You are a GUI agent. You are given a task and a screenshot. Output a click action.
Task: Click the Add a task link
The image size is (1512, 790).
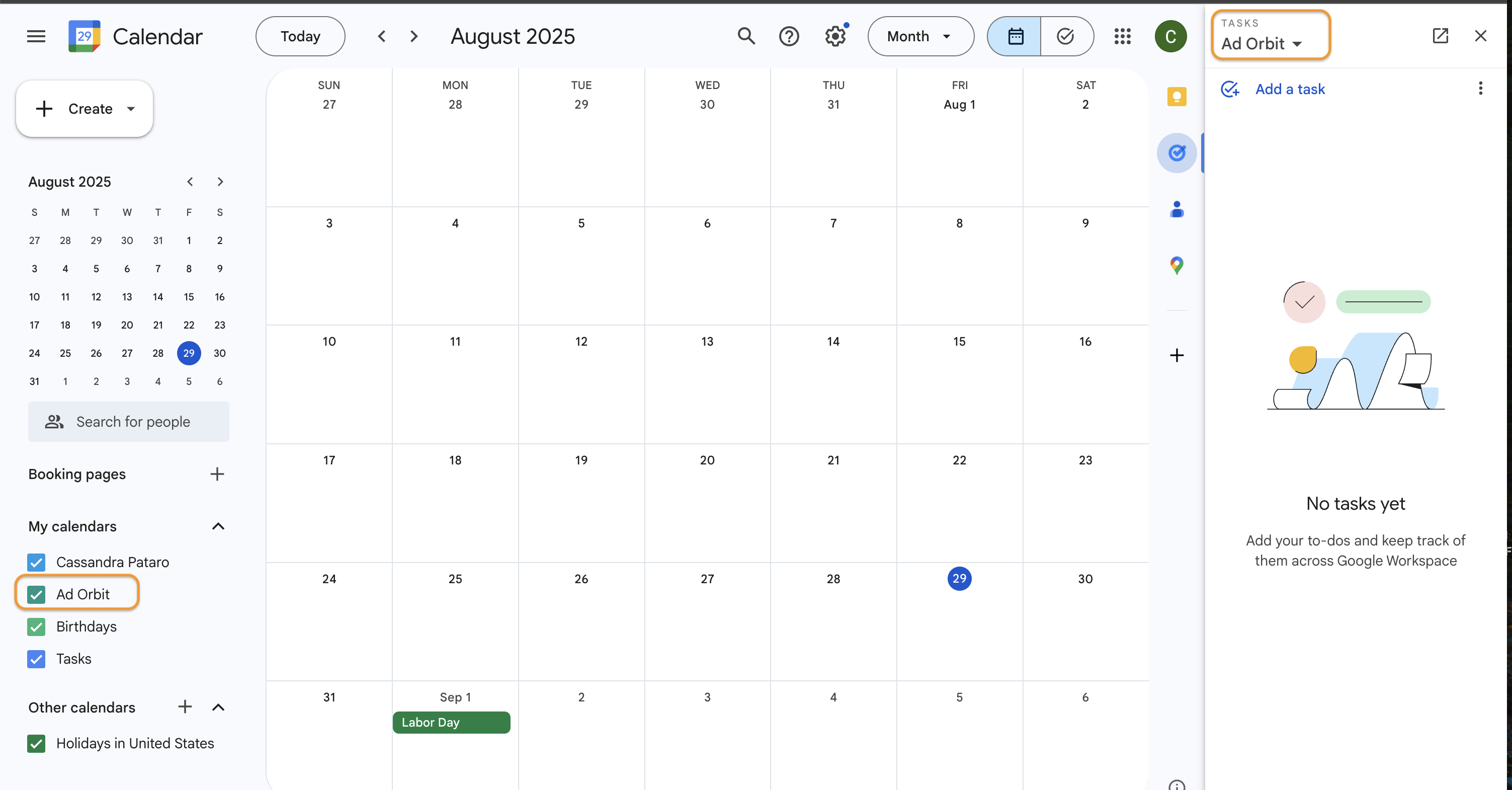pos(1289,89)
